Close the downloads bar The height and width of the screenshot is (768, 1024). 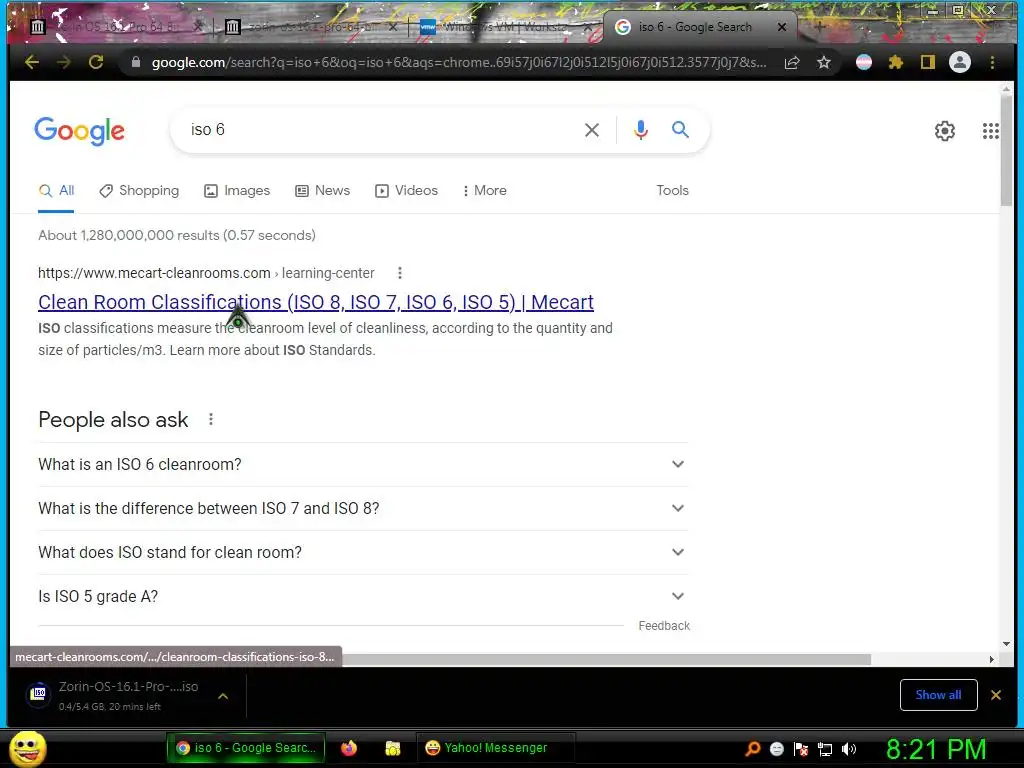pos(995,695)
